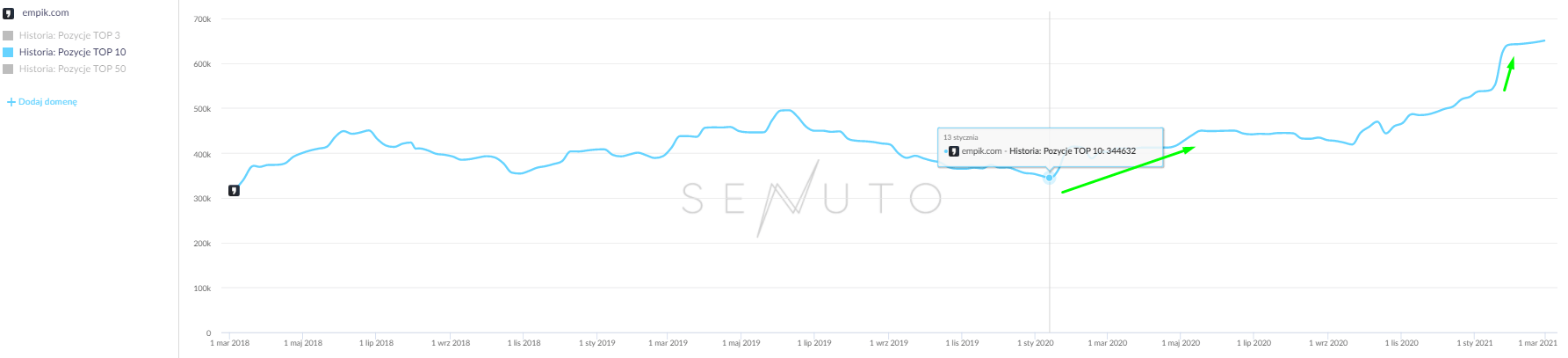Click the 700k y-axis label
The image size is (1568, 358).
coord(202,19)
